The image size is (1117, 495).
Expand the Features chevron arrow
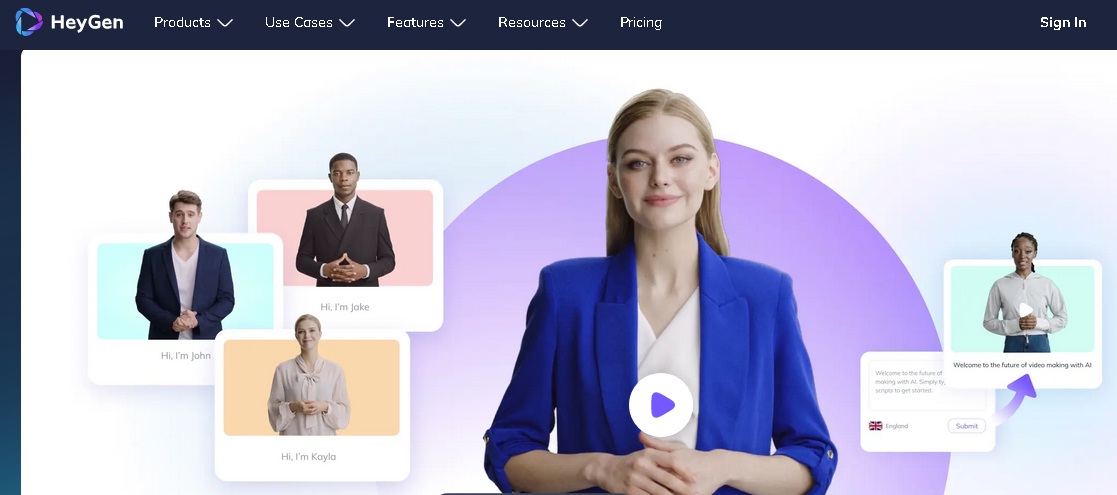click(x=458, y=24)
